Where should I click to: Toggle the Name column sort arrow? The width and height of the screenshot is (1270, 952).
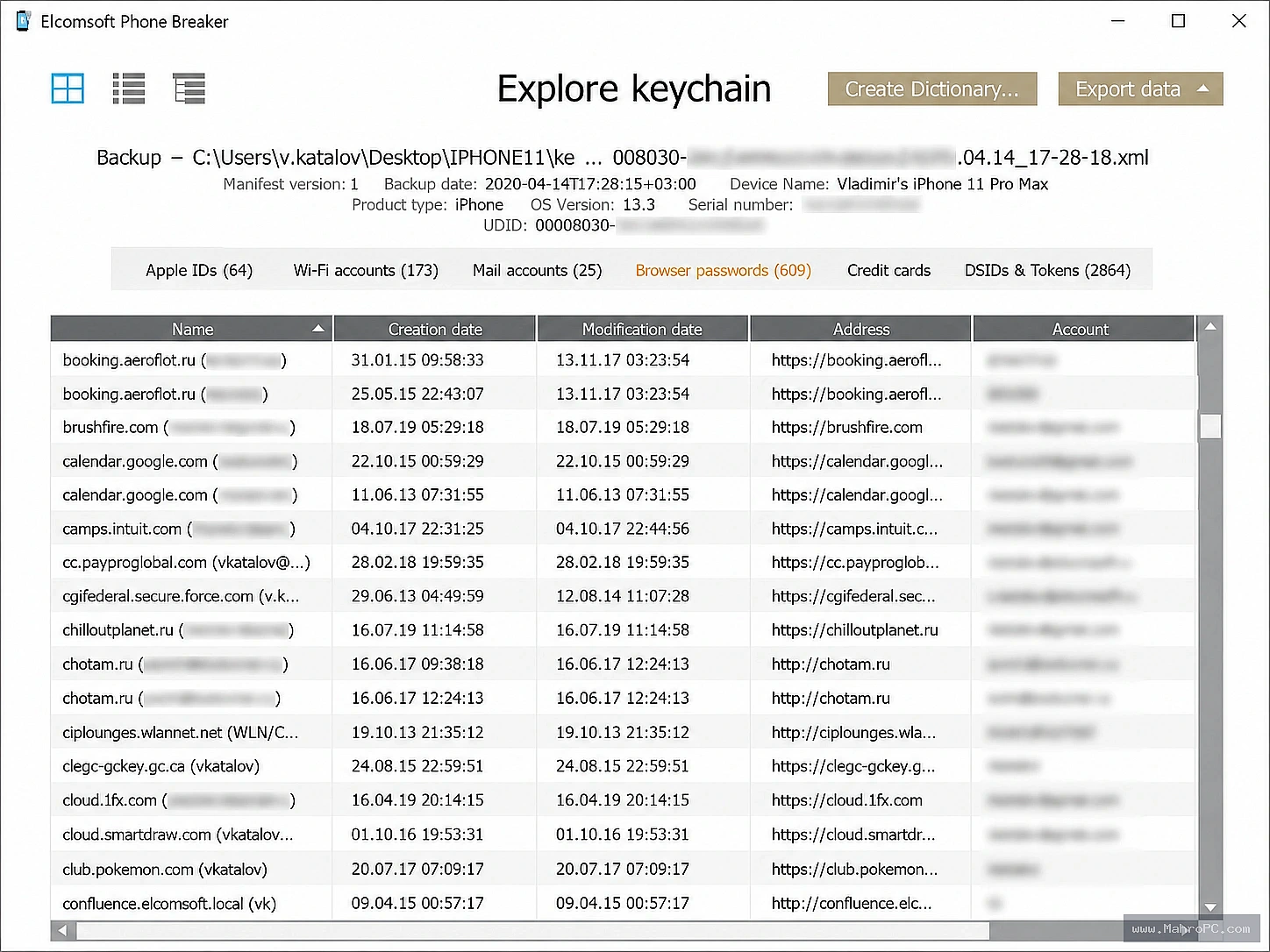(318, 329)
